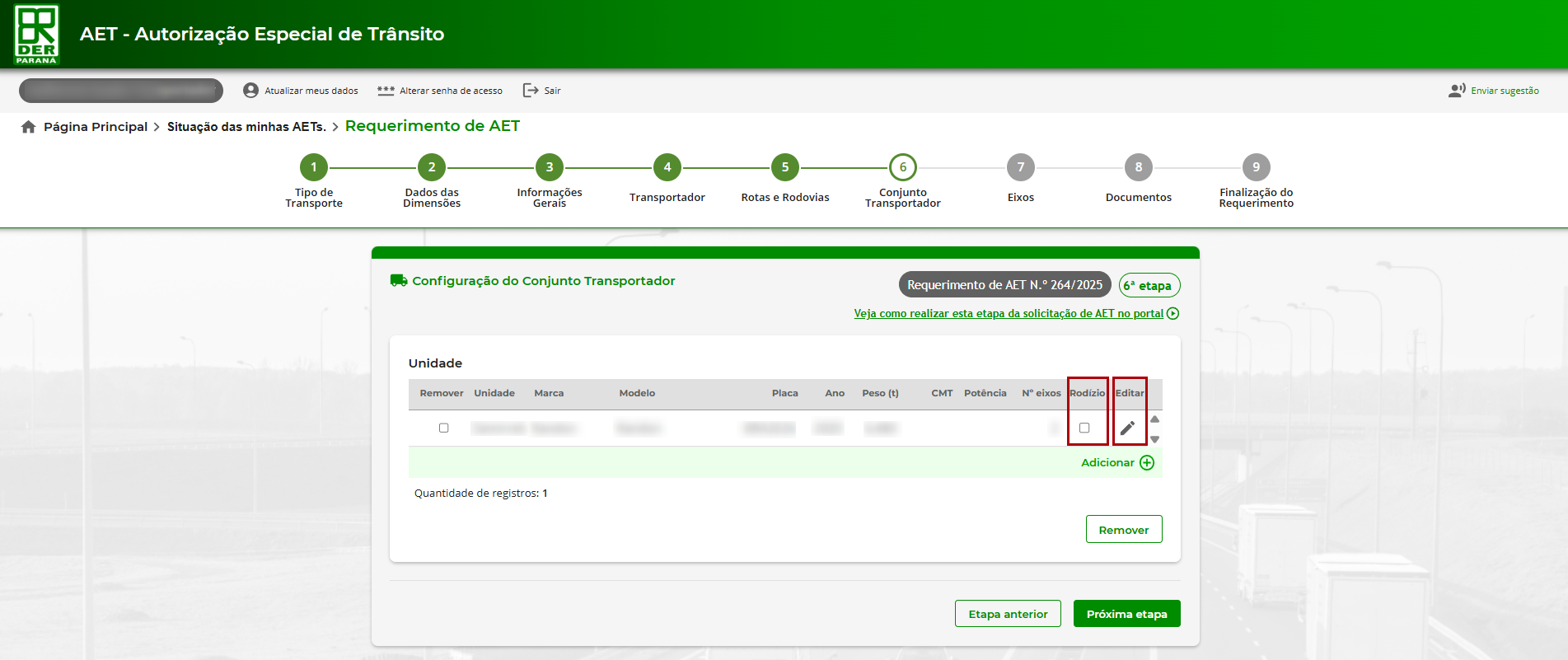The image size is (1568, 660).
Task: Click the blurred username field in toolbar
Action: pos(121,91)
